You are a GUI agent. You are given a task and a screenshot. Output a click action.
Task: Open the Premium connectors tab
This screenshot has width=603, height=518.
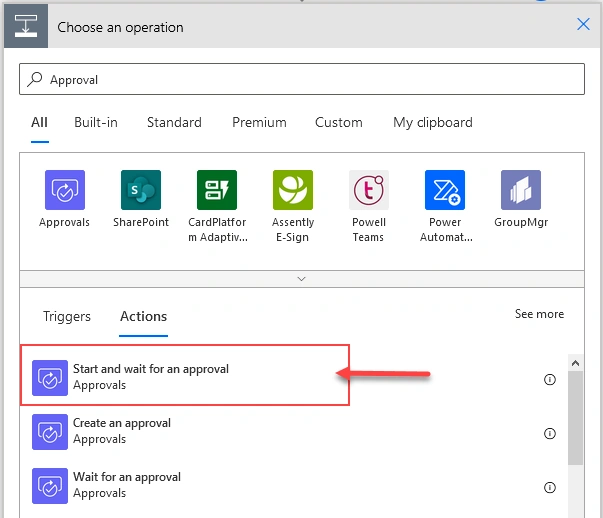[259, 123]
